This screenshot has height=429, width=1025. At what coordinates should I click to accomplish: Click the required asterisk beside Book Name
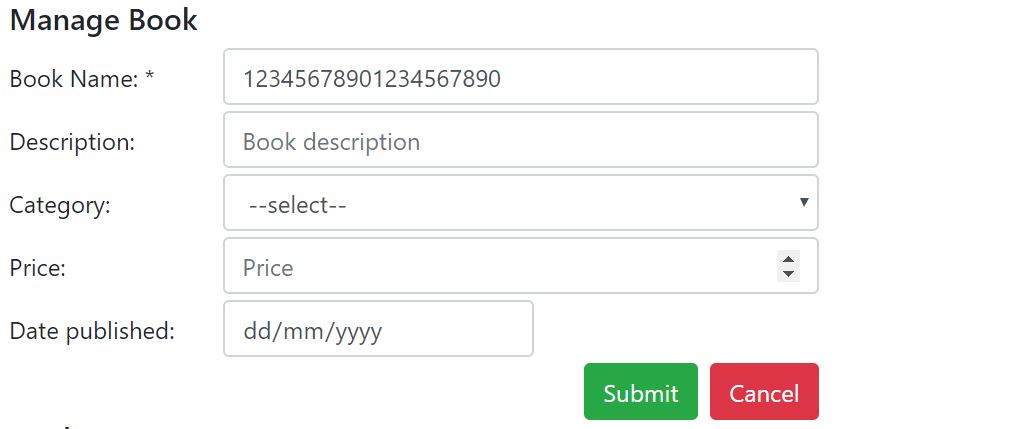(150, 78)
